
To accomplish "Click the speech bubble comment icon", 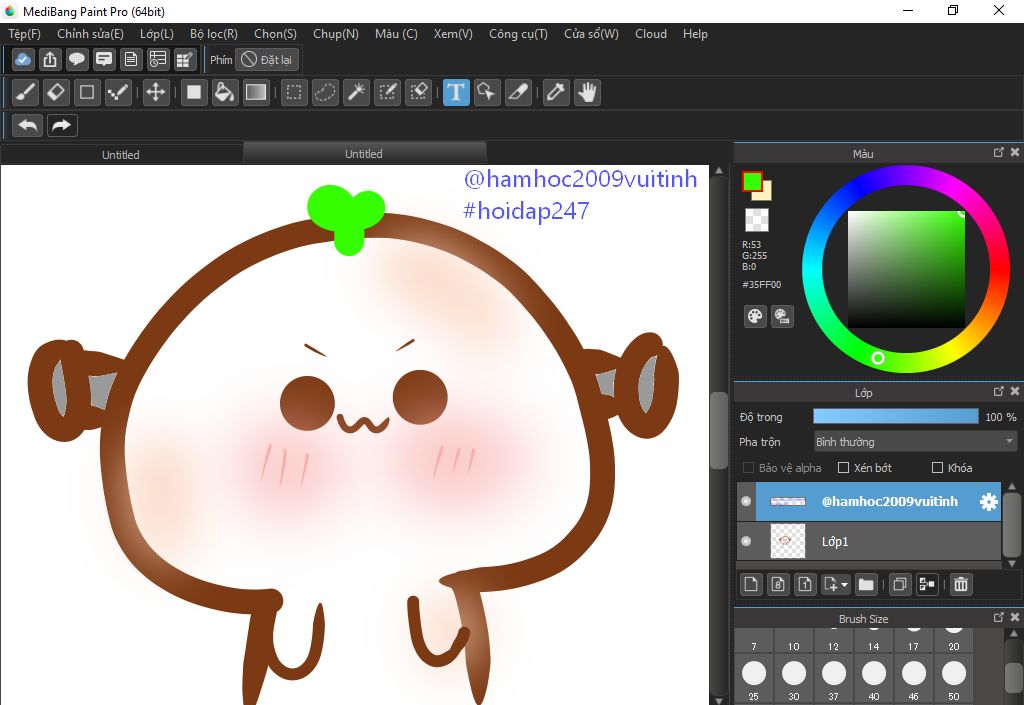I will pos(76,59).
